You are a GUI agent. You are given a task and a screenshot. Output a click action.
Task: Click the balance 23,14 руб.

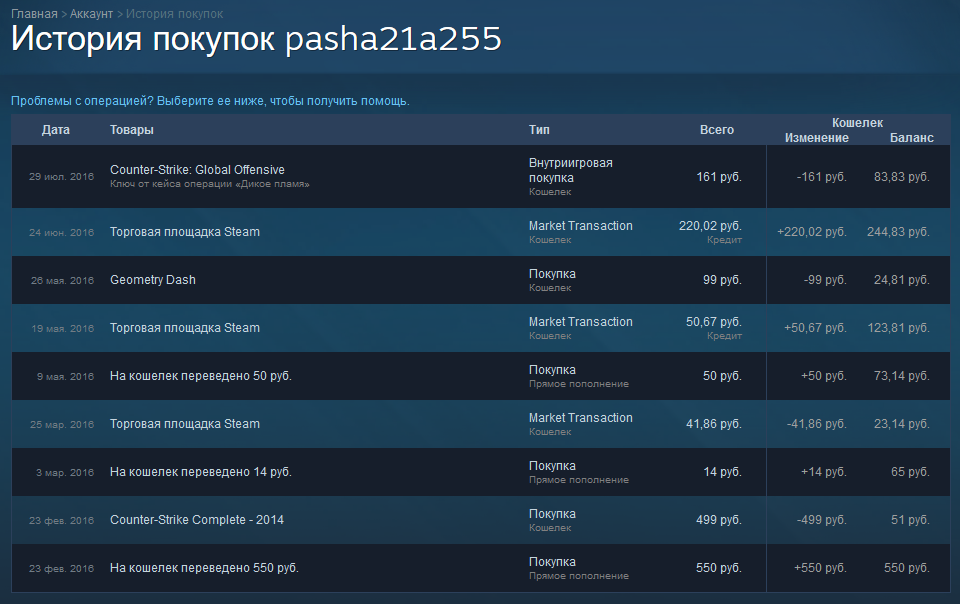902,424
